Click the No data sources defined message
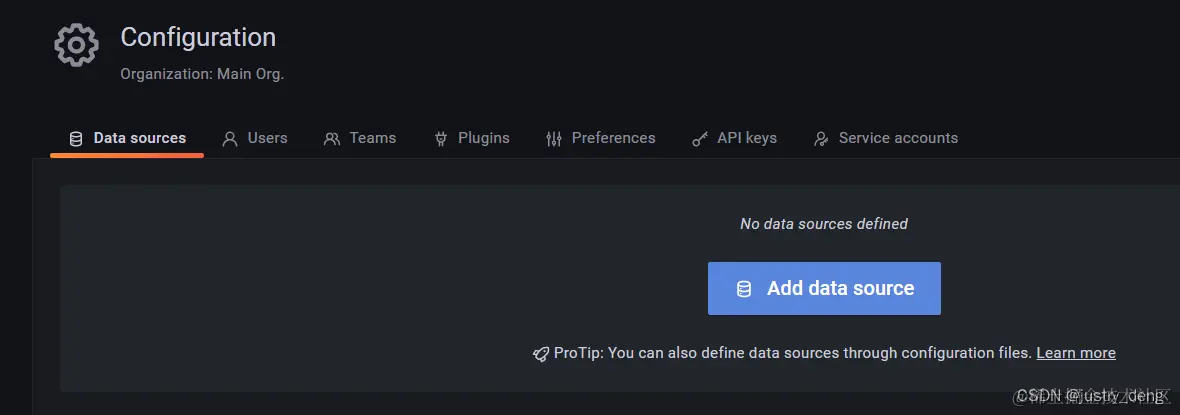The image size is (1180, 415). click(x=823, y=224)
